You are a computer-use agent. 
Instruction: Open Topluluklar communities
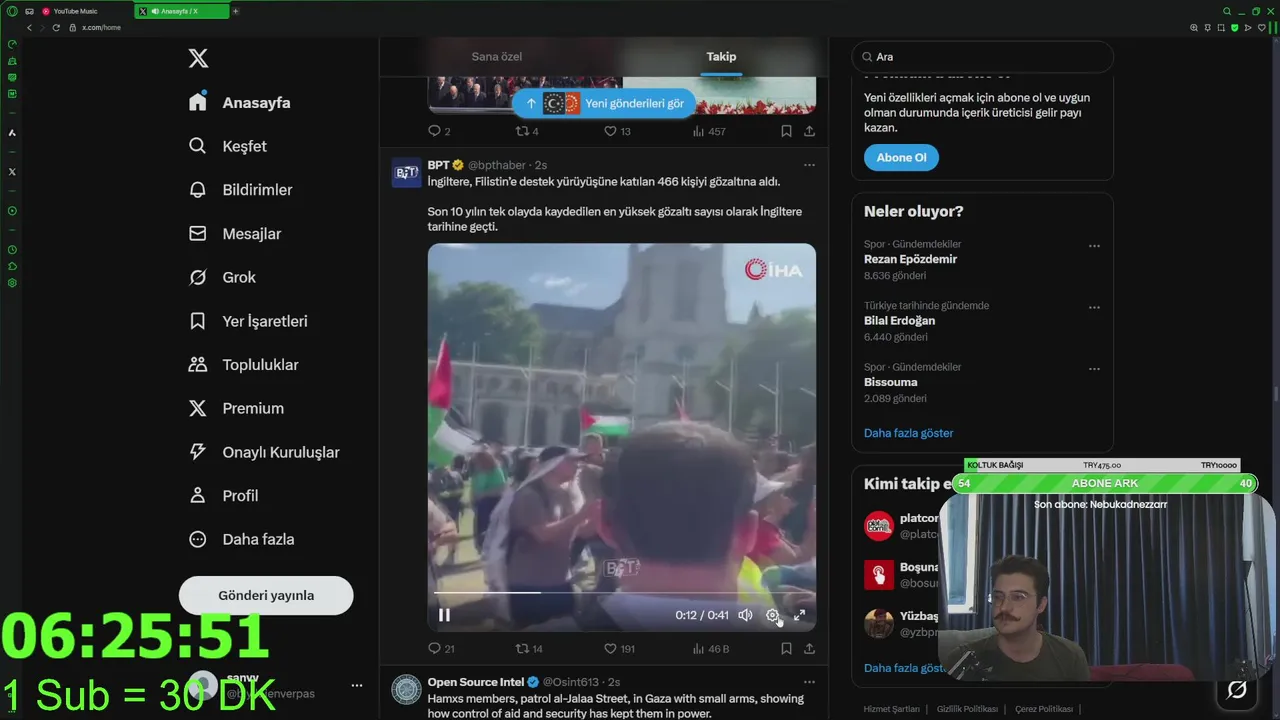pos(244,365)
